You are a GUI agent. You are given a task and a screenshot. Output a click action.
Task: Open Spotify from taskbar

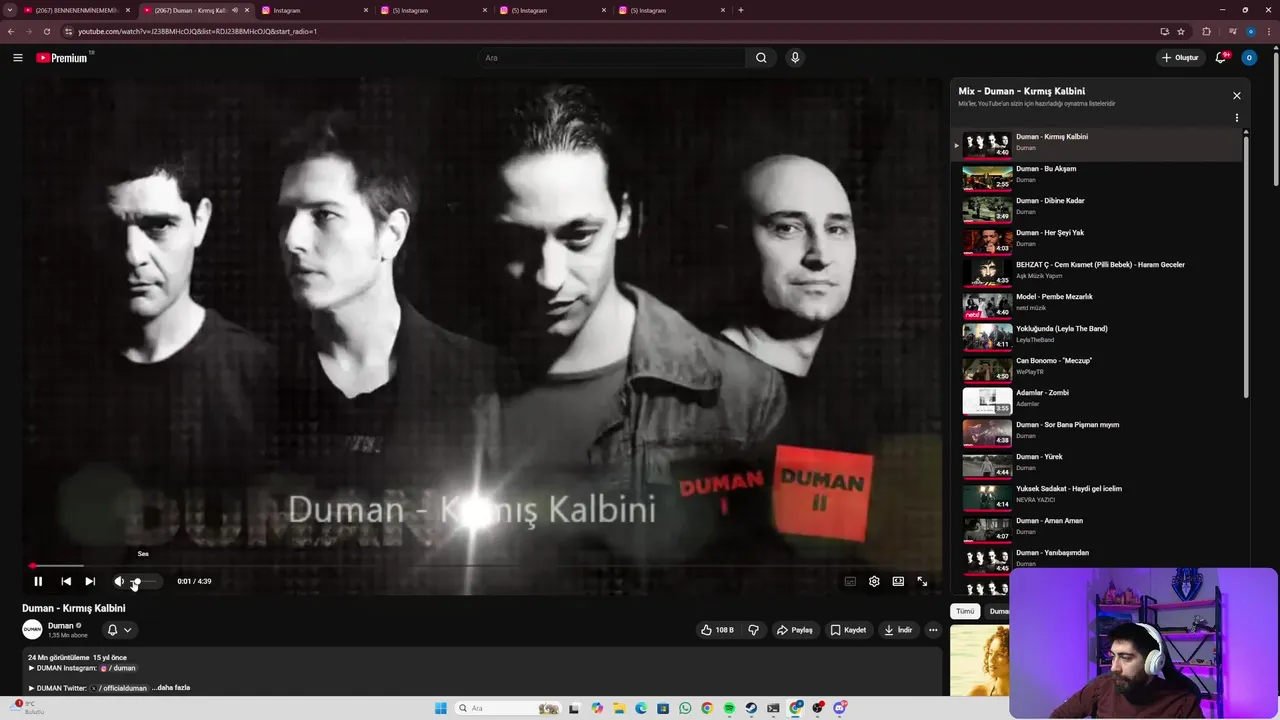(x=729, y=708)
